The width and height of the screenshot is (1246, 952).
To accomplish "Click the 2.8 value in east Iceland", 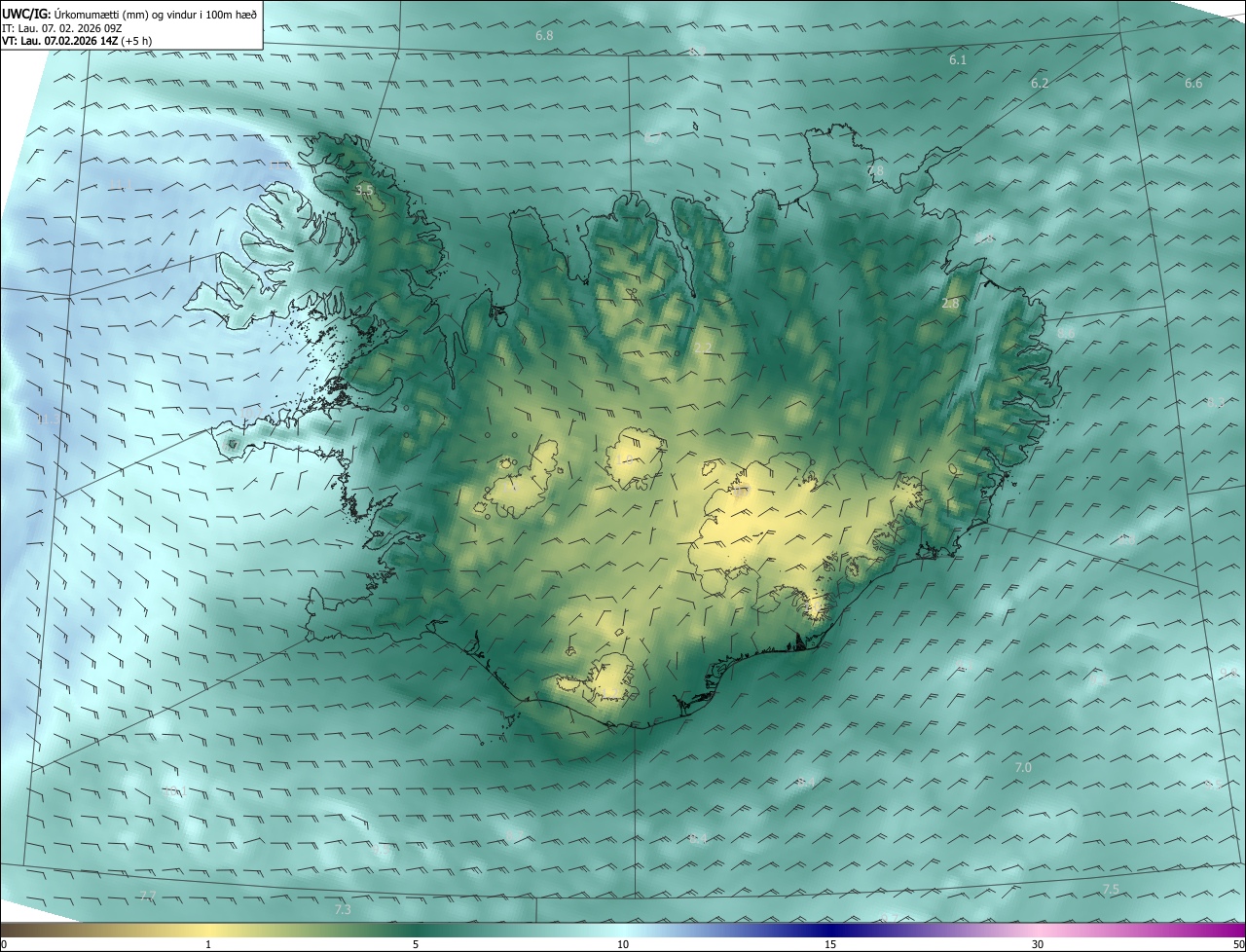I will pyautogui.click(x=950, y=304).
